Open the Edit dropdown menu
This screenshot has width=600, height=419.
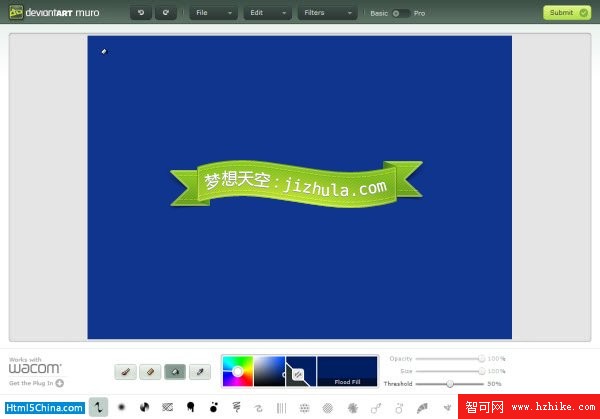[267, 13]
